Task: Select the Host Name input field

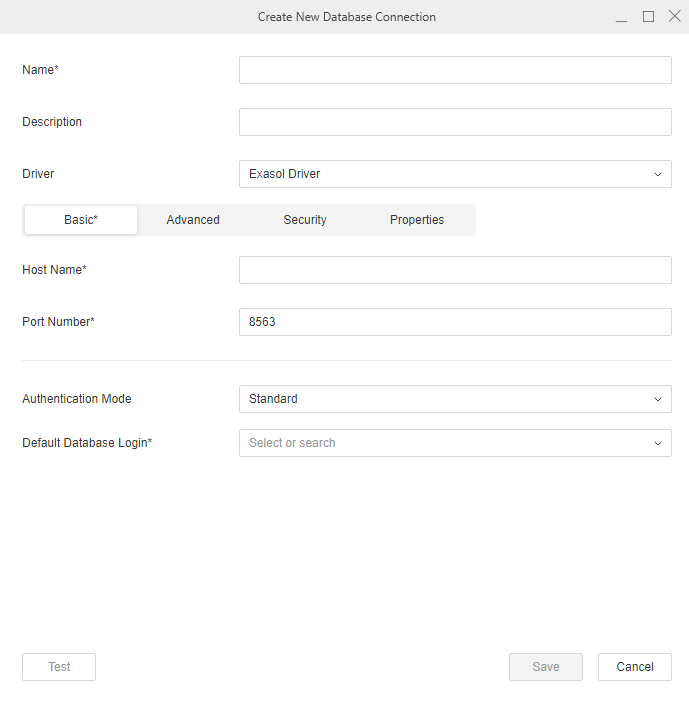Action: point(455,270)
